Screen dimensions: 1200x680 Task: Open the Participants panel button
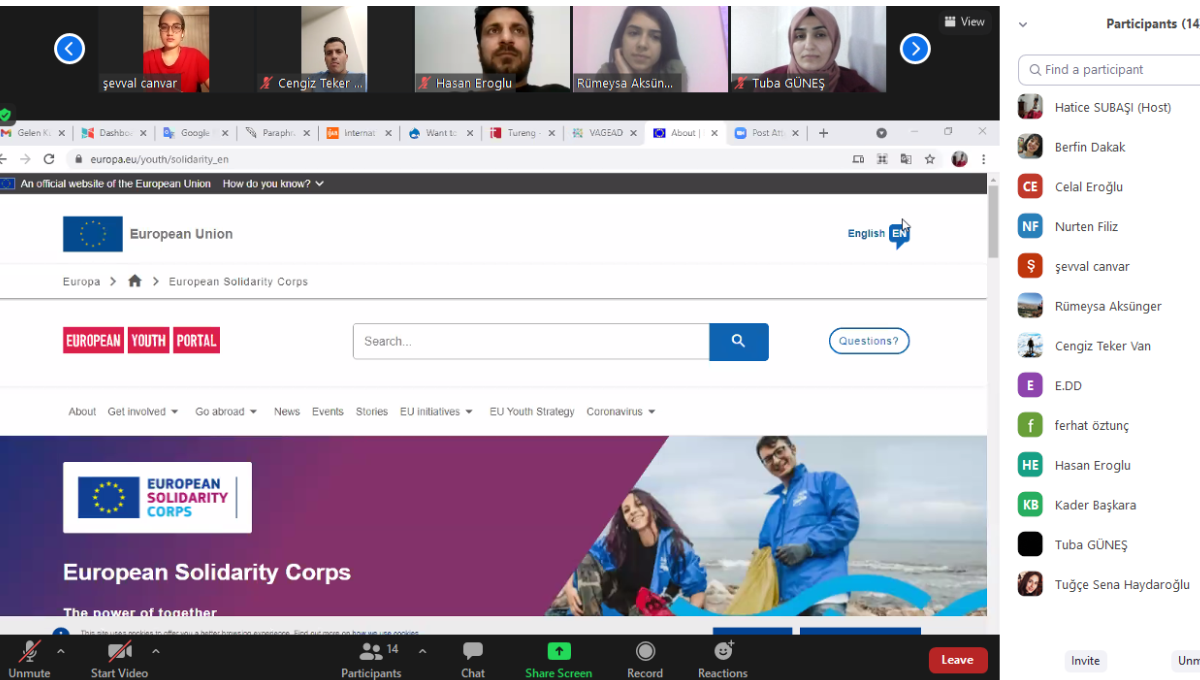(371, 658)
